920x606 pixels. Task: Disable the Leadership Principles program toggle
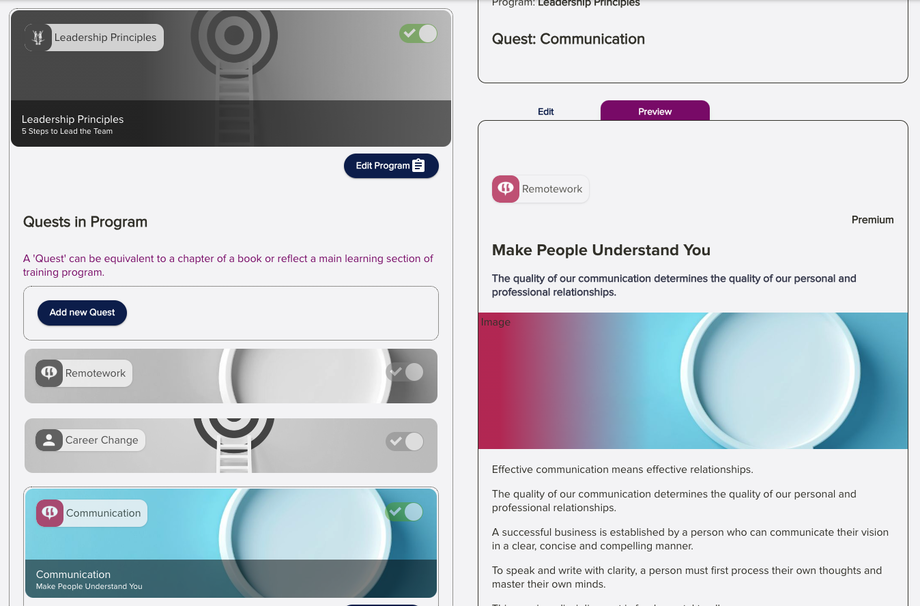tap(418, 33)
